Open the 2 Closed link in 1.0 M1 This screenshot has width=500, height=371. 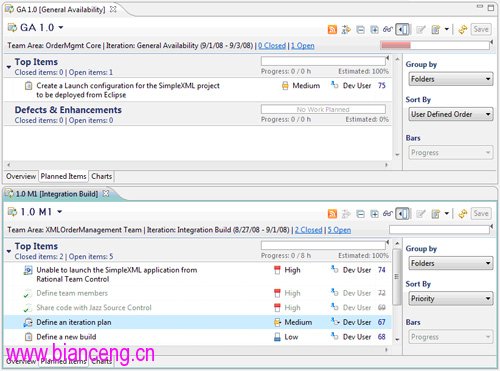coord(309,230)
